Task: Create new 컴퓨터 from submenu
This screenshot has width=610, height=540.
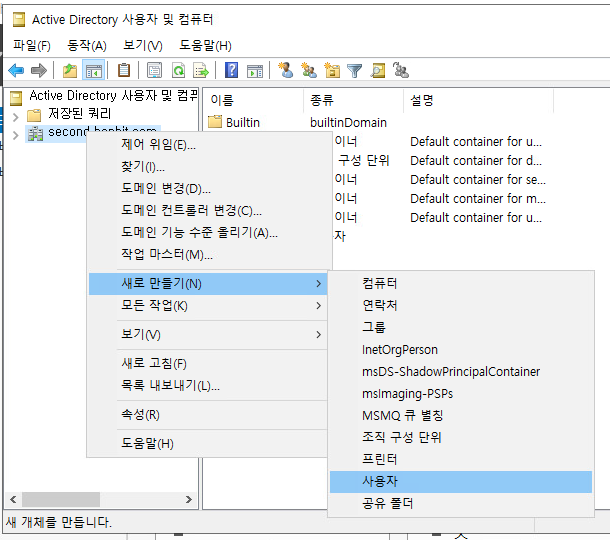Action: point(461,283)
